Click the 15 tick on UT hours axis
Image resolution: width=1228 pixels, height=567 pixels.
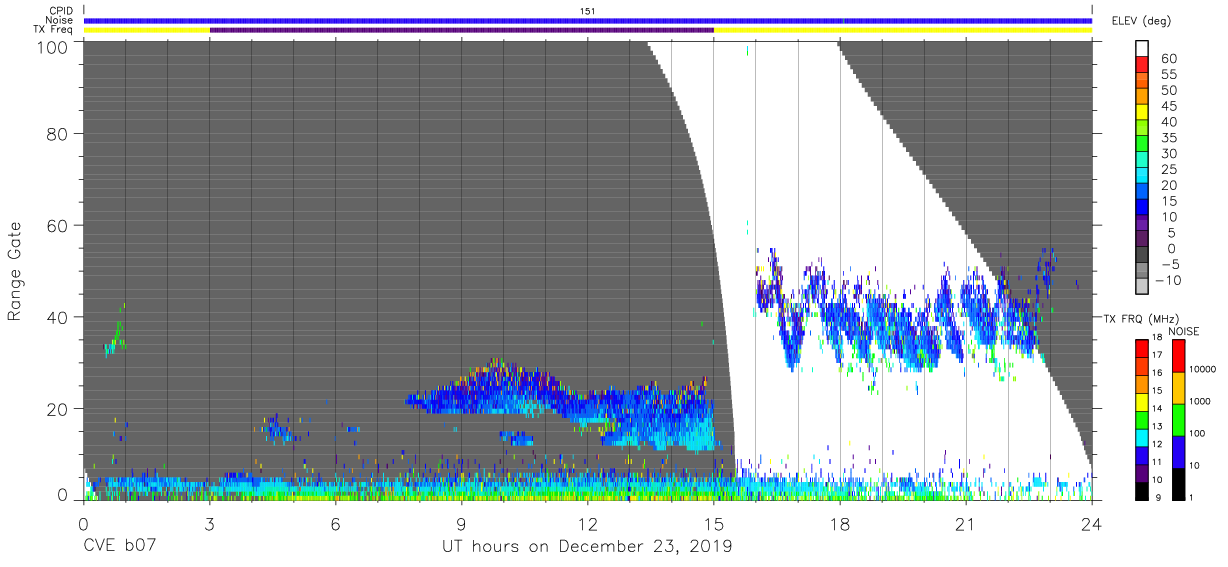click(x=714, y=524)
